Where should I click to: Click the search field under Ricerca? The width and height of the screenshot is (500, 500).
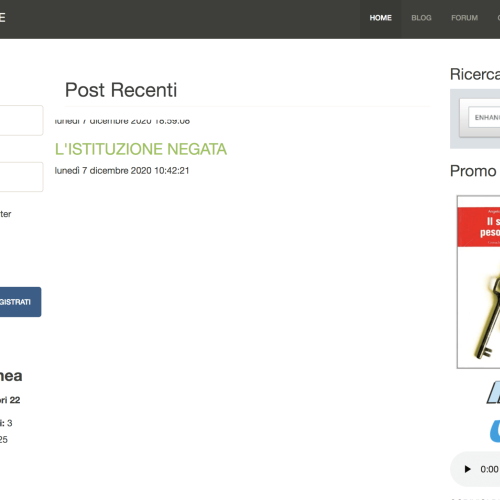point(484,117)
